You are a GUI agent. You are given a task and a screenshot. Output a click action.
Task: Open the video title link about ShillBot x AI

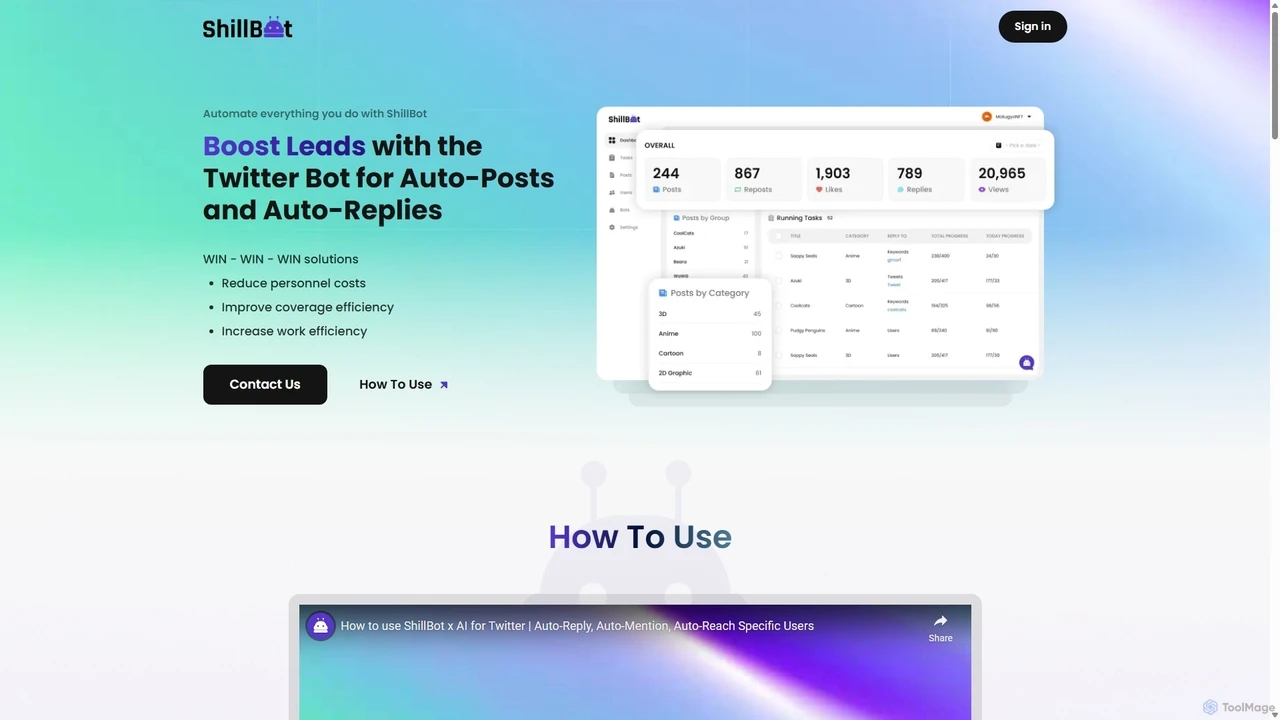click(577, 626)
